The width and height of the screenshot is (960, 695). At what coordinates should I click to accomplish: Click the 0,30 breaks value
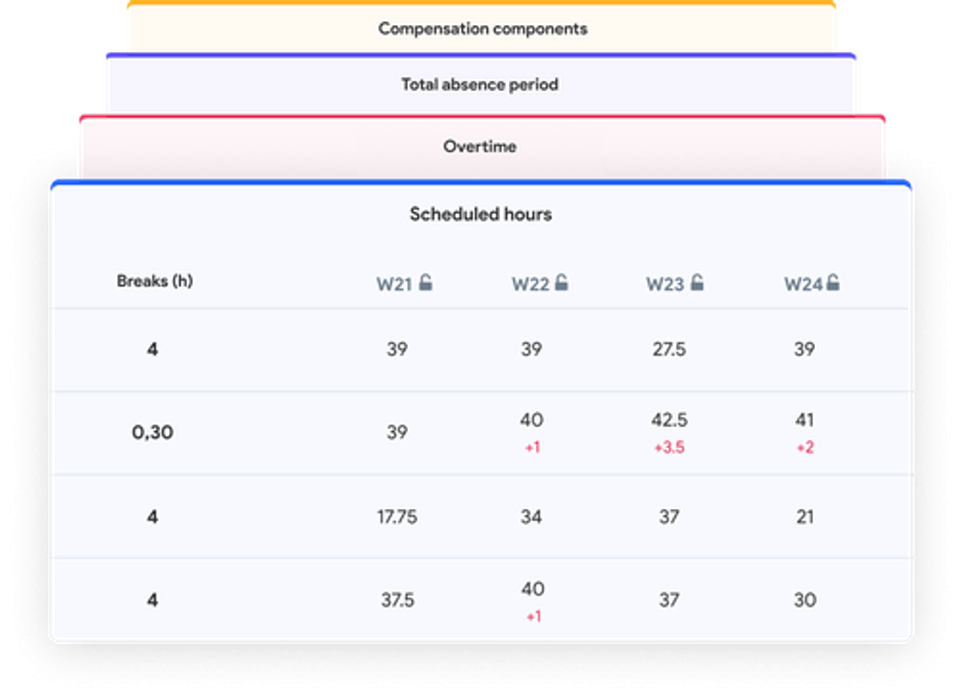[x=152, y=432]
